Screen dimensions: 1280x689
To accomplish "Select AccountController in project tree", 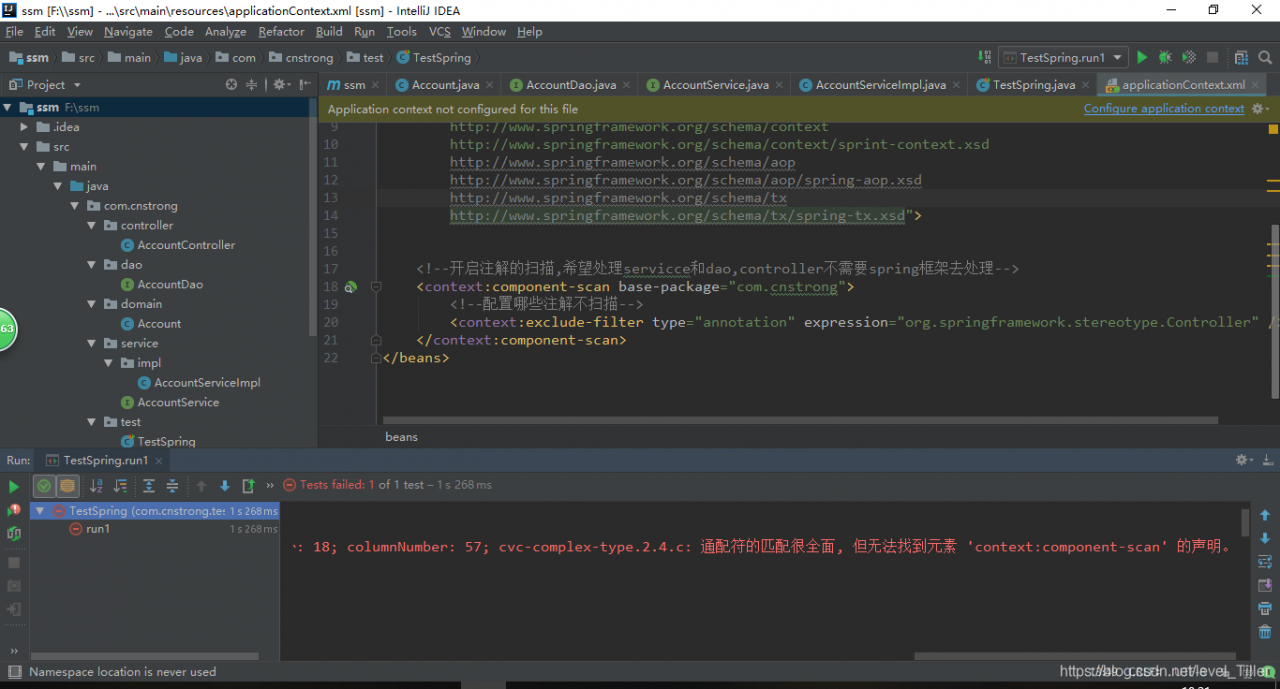I will [x=186, y=245].
